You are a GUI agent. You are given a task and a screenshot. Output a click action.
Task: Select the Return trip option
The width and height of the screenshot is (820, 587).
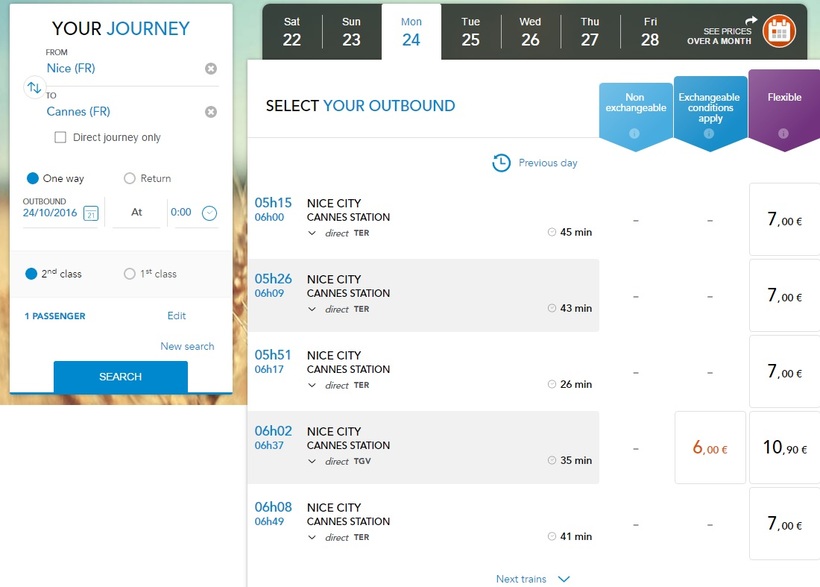129,179
